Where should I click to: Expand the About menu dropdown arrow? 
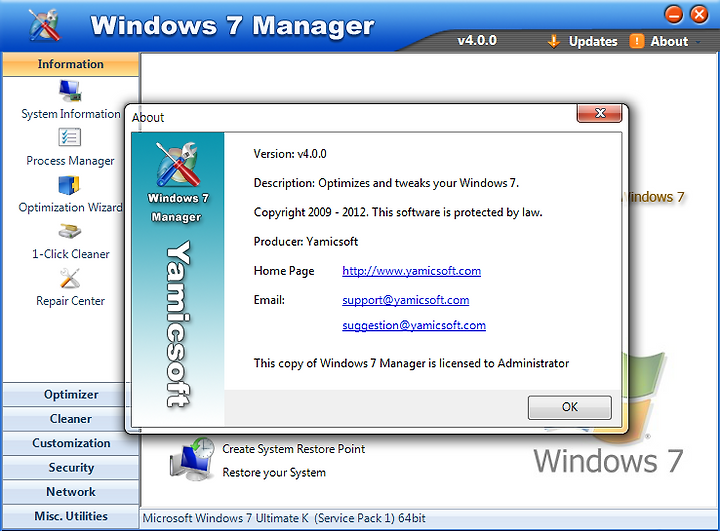point(698,42)
